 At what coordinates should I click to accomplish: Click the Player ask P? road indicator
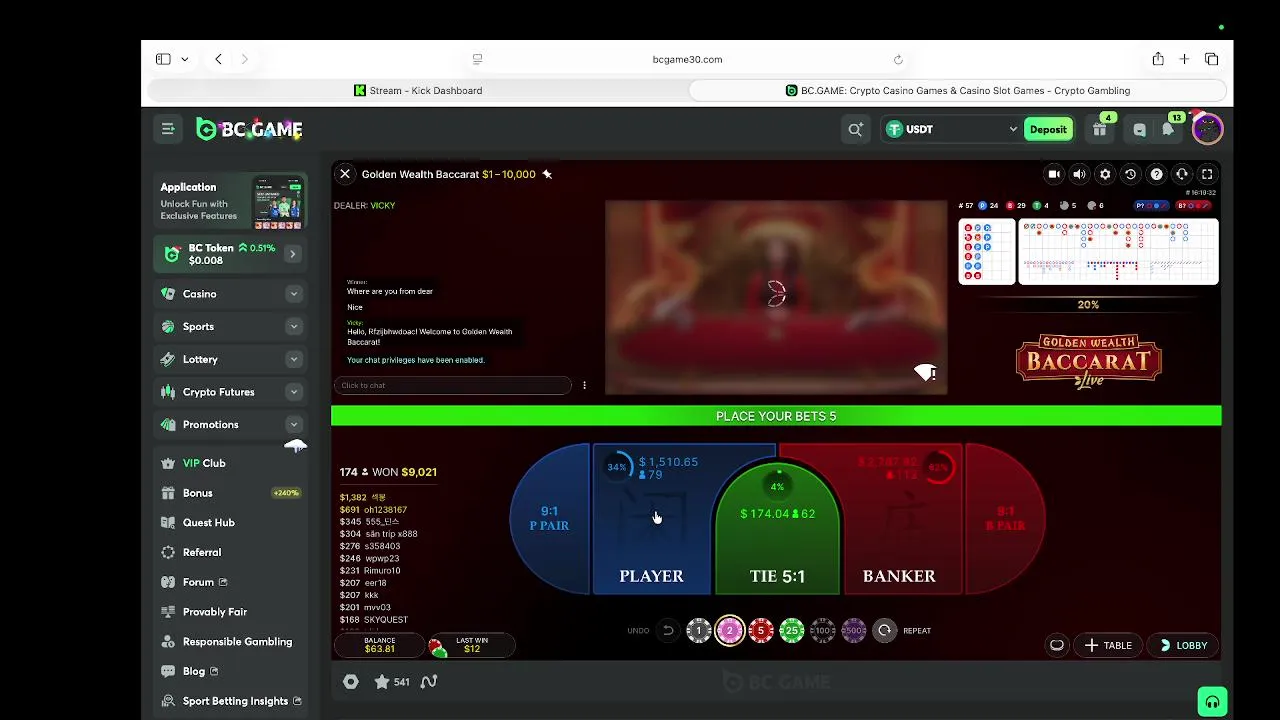click(1152, 205)
